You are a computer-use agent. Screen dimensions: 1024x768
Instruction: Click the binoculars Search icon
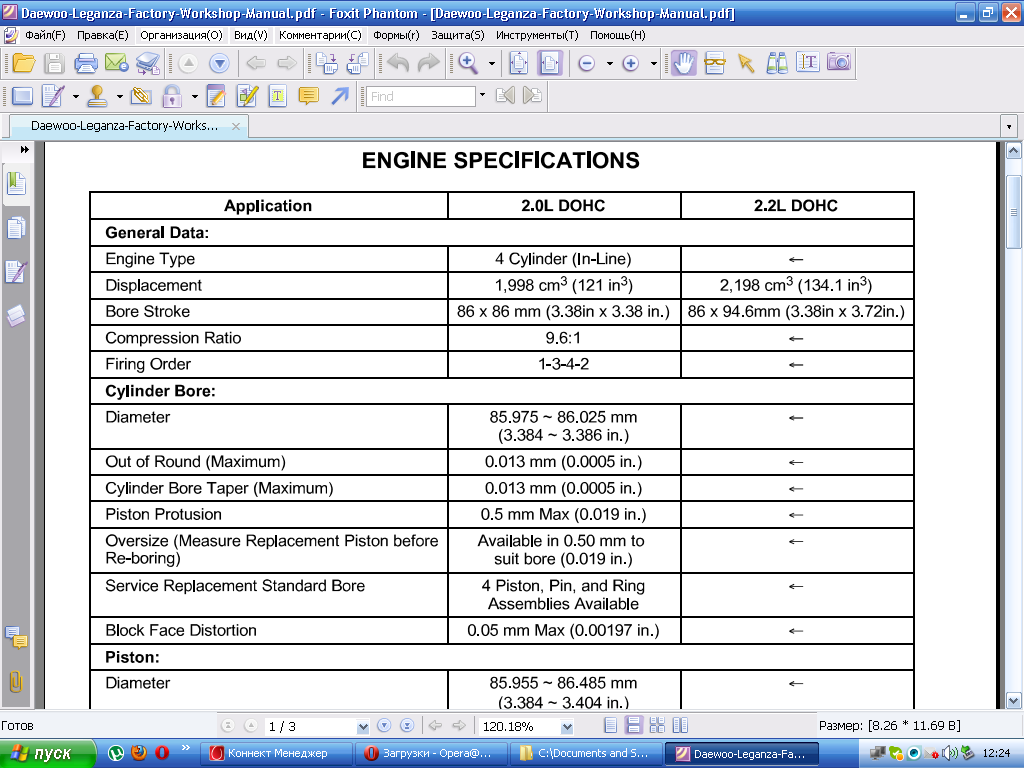[776, 63]
